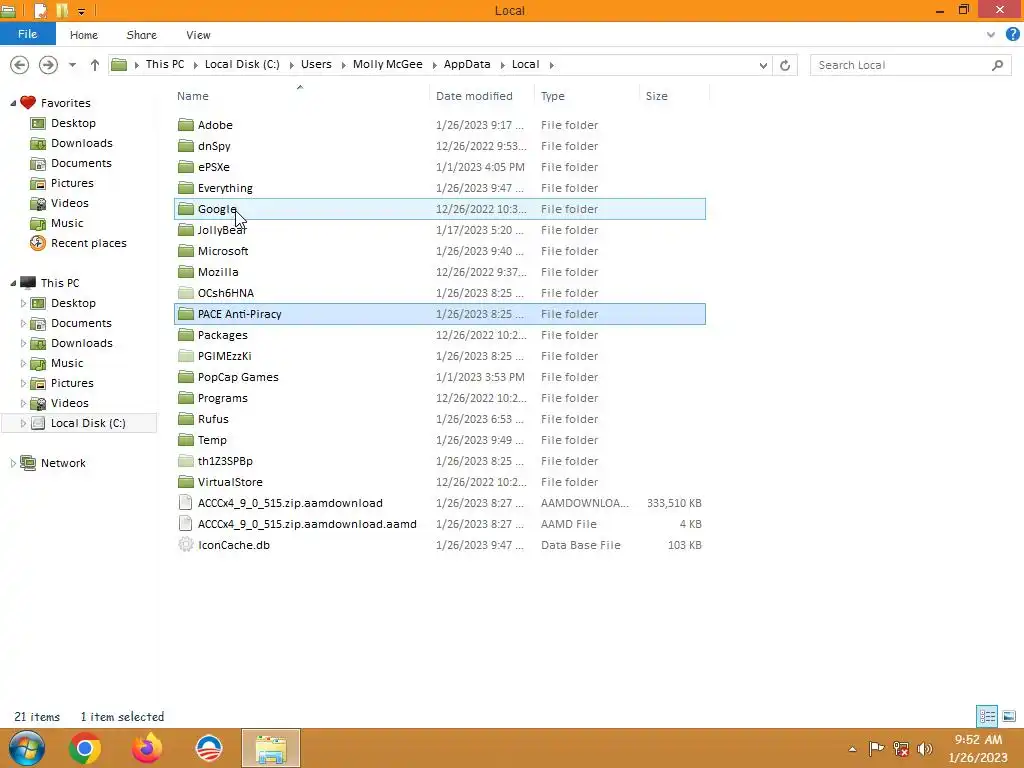Sort by Type column header
This screenshot has width=1024, height=768.
tap(552, 96)
